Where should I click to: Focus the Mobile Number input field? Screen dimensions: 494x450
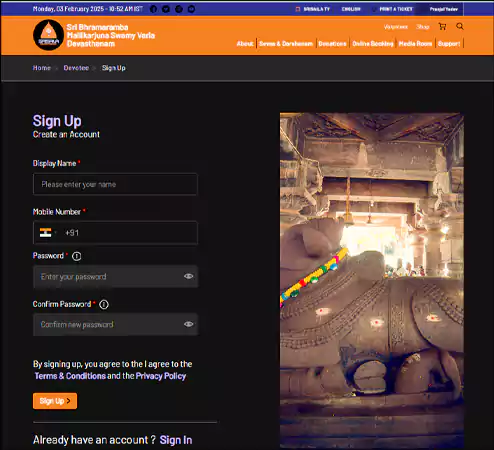coord(115,233)
